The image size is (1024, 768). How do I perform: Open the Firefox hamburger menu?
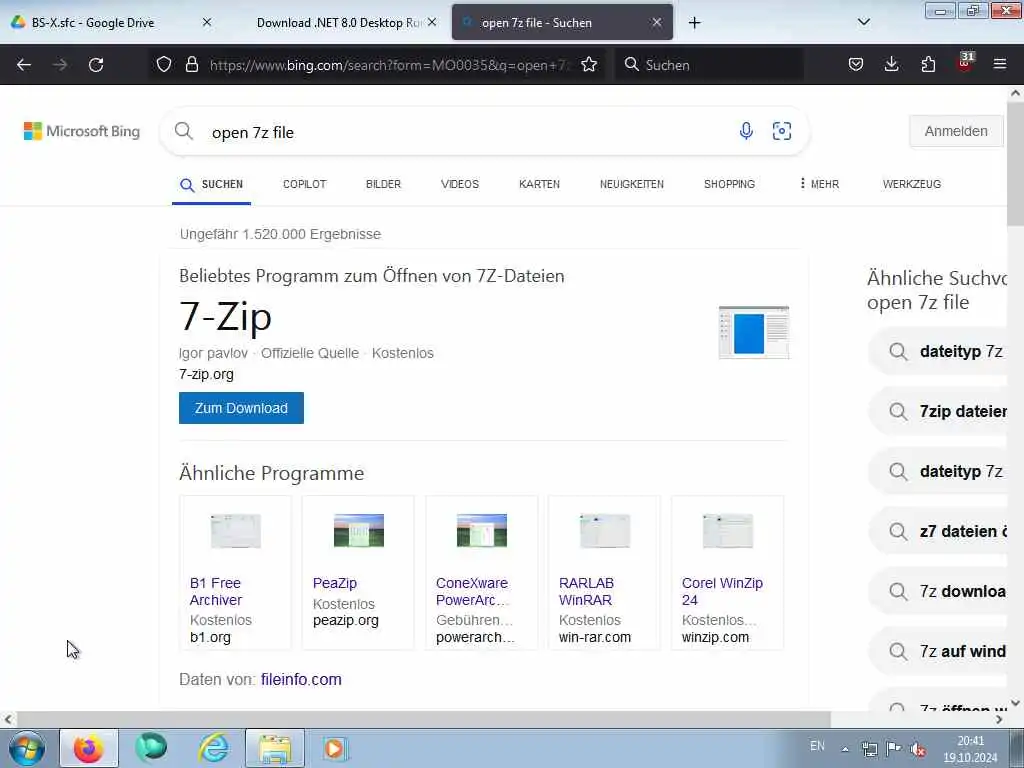[x=1000, y=64]
